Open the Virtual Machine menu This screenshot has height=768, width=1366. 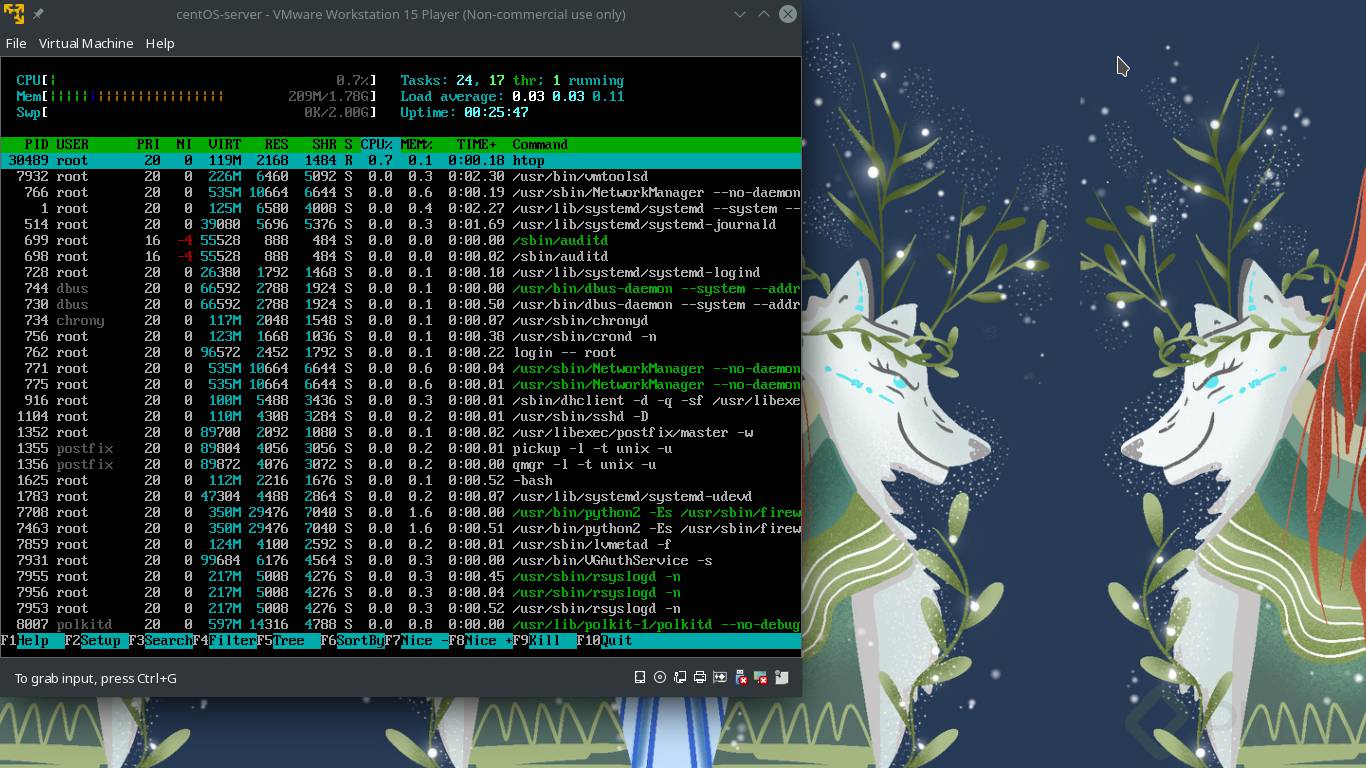(x=86, y=43)
